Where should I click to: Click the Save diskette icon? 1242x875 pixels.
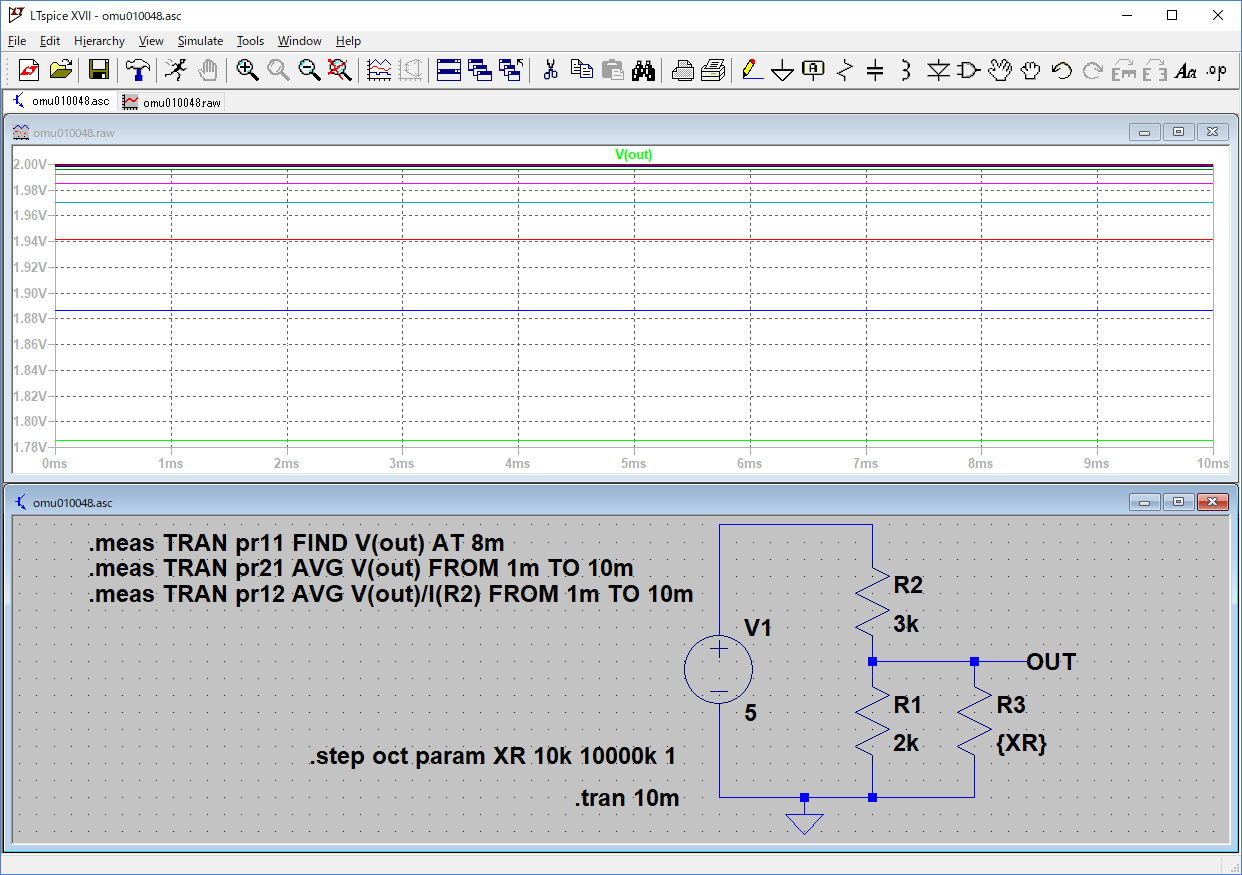tap(98, 70)
